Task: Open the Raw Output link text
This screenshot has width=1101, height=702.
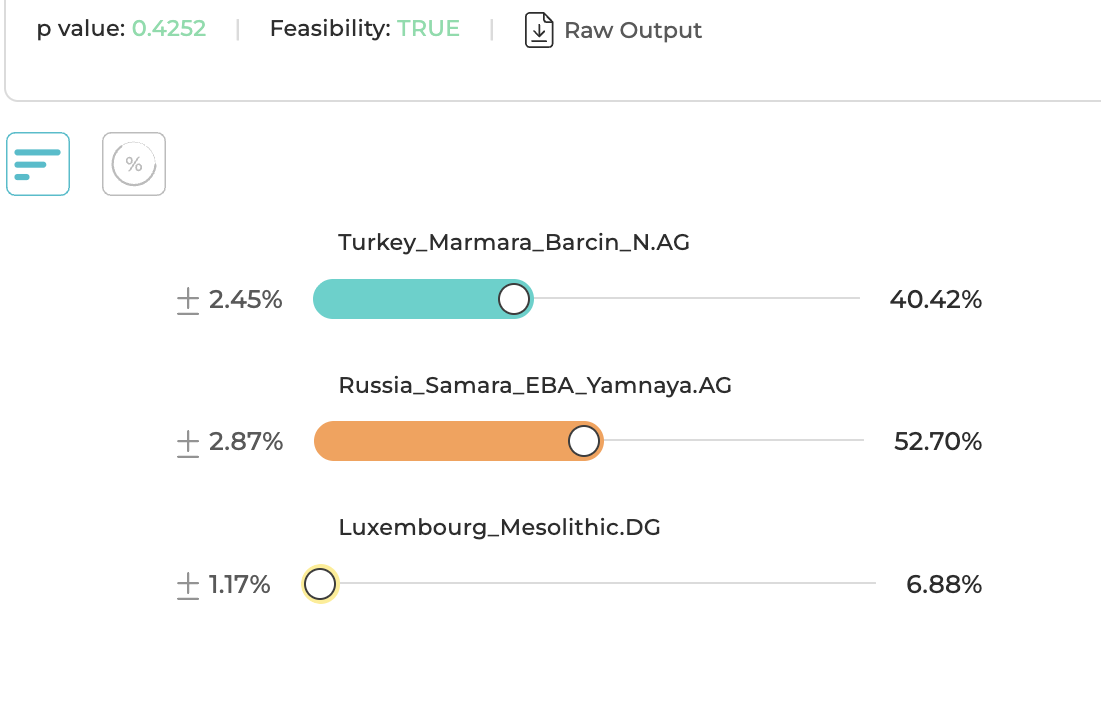Action: [x=633, y=31]
